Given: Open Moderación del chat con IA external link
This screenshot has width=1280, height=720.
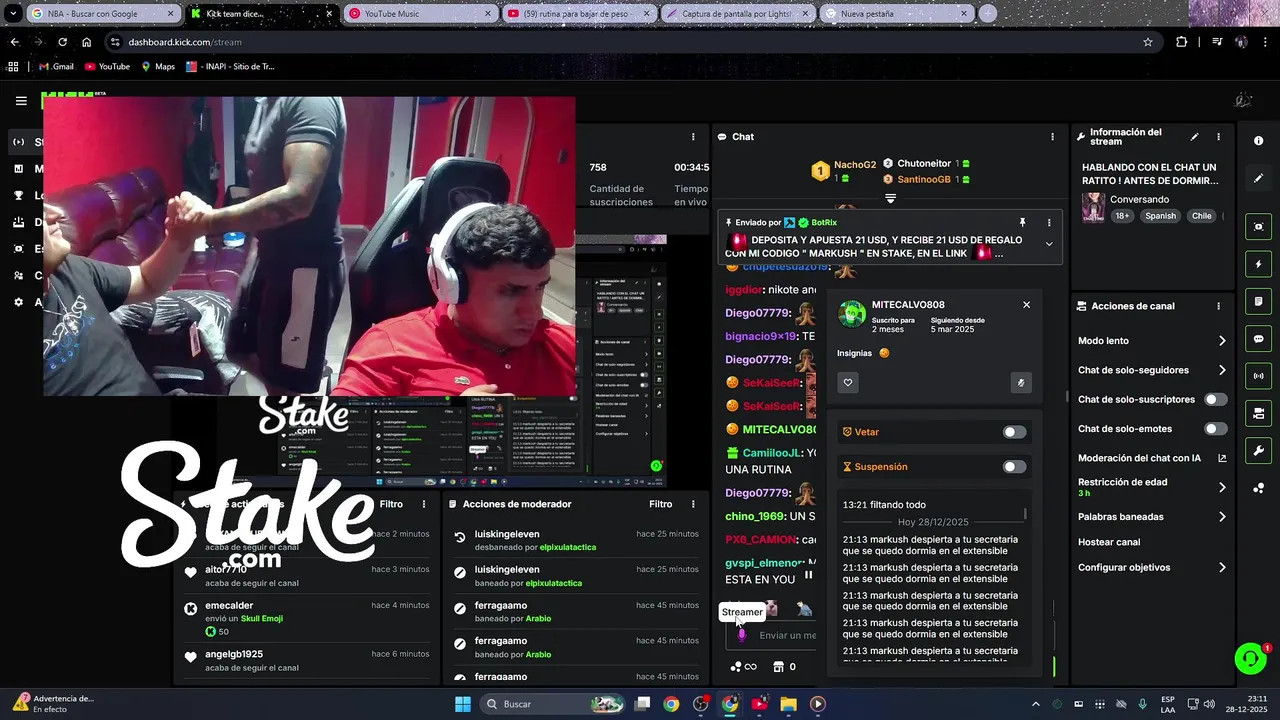Looking at the screenshot, I should (1222, 458).
